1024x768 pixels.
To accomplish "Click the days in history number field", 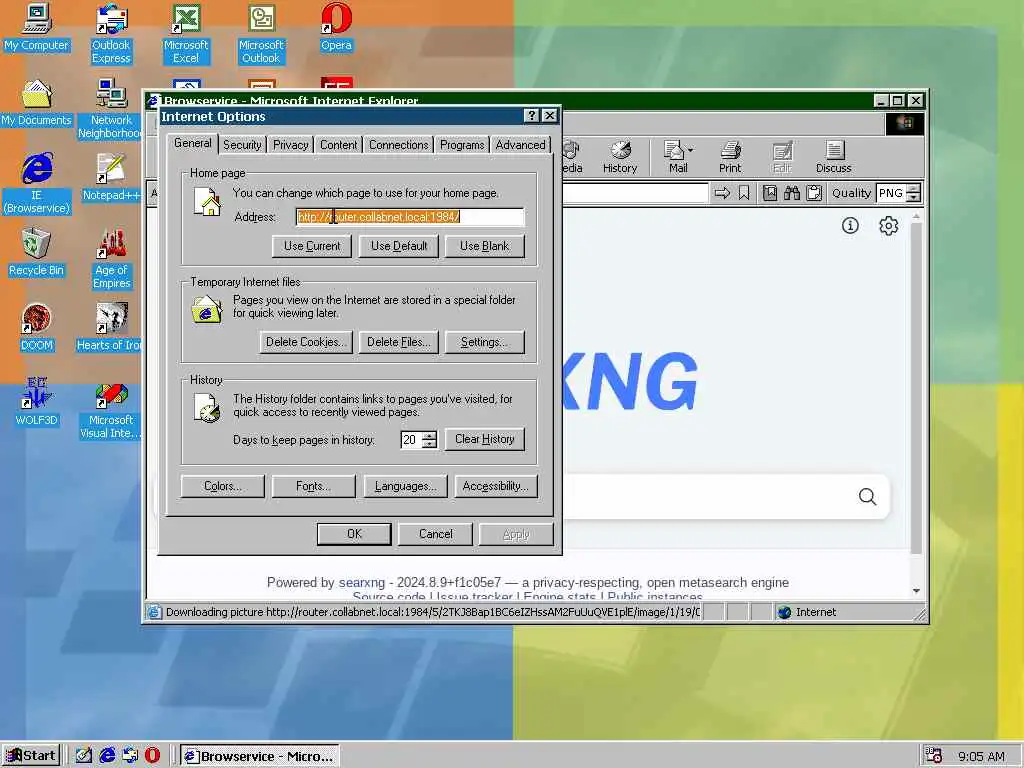I will [x=411, y=440].
